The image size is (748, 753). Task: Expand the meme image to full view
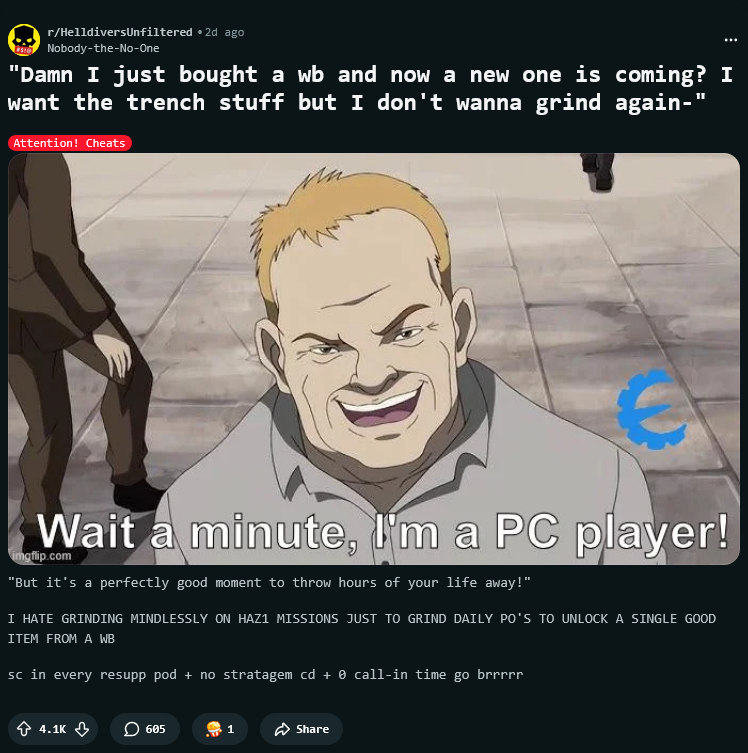tap(374, 359)
